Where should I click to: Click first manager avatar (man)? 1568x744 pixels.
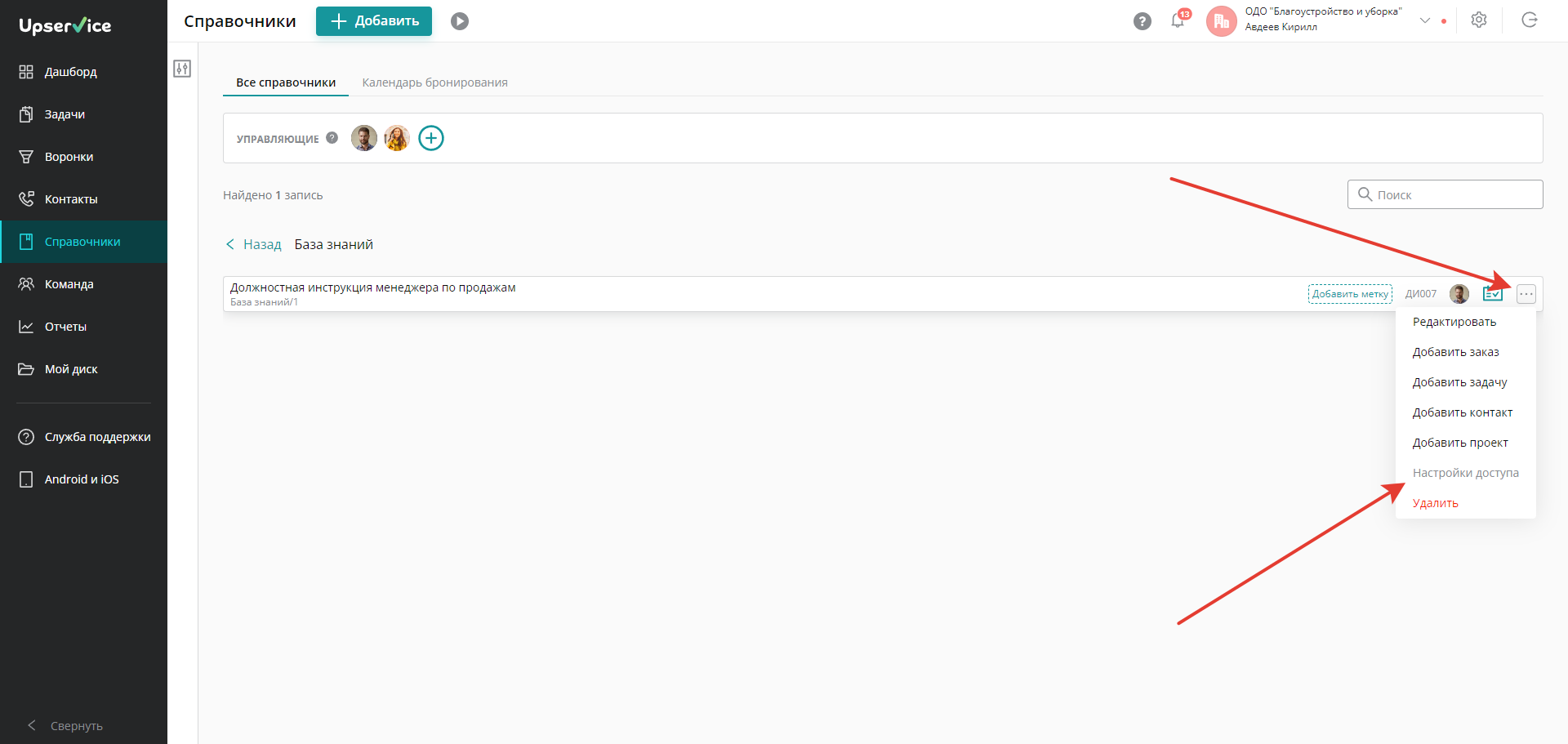pos(364,138)
